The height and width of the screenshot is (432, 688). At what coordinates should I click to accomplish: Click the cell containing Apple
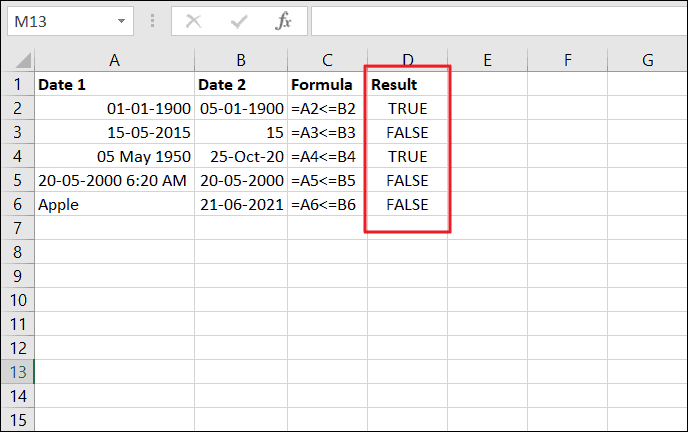[114, 205]
